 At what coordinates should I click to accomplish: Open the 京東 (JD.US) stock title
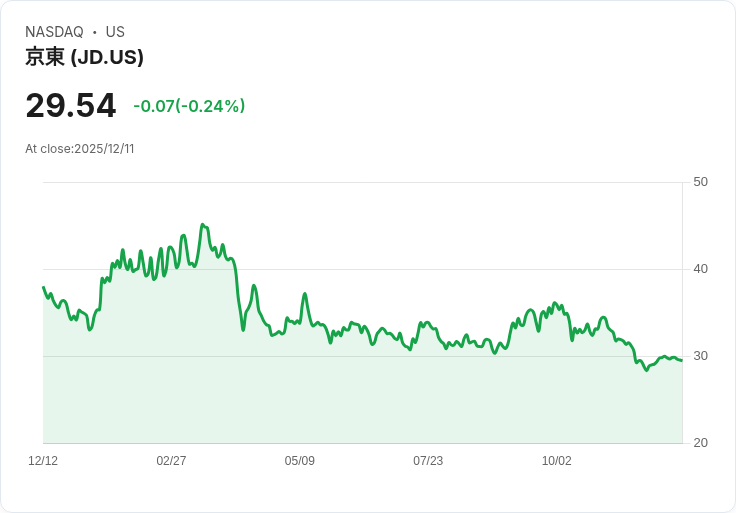84,57
